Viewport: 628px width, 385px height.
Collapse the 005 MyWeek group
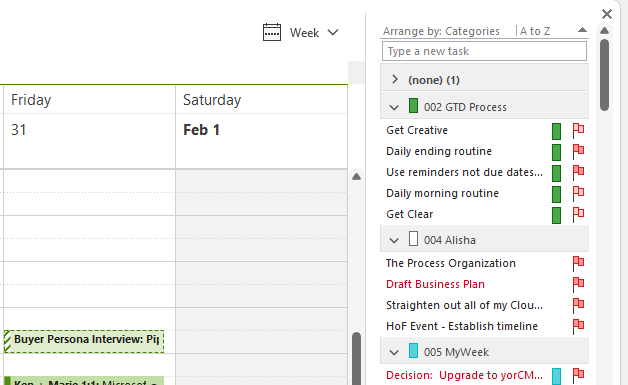[394, 353]
